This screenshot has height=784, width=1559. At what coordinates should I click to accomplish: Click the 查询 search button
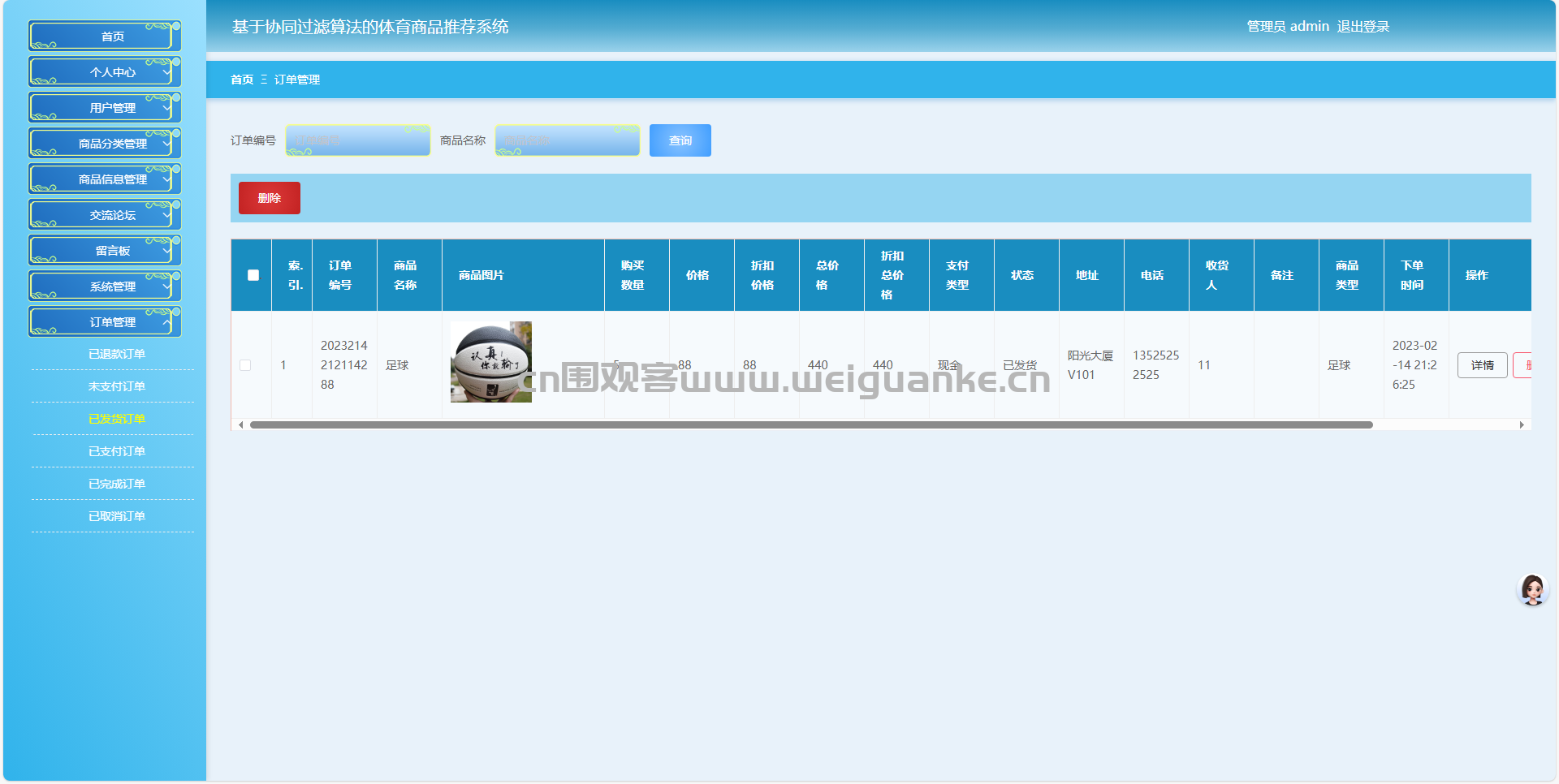pos(680,140)
